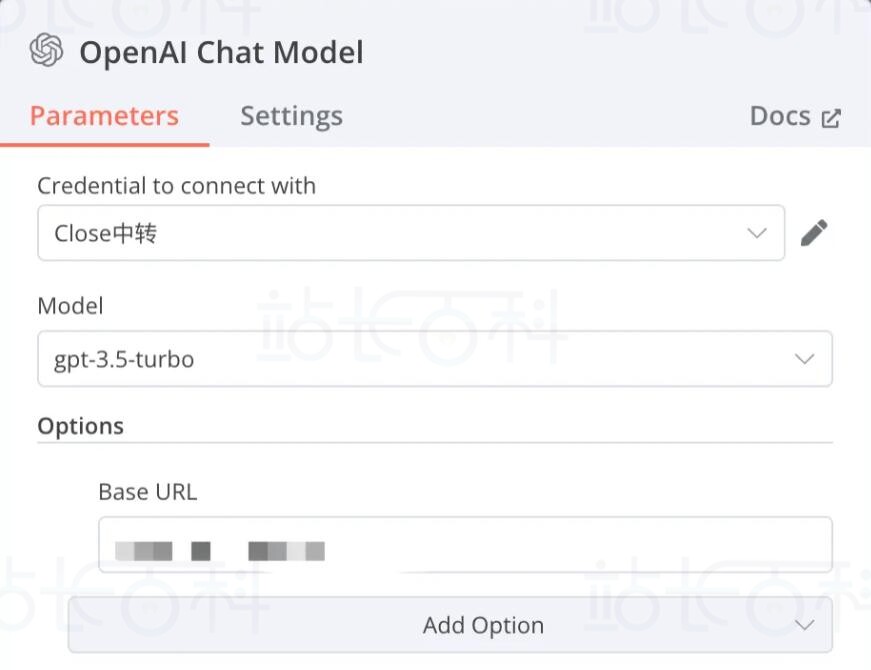Click the chevron arrow in the Model field
The image size is (871, 670).
pyautogui.click(x=804, y=359)
